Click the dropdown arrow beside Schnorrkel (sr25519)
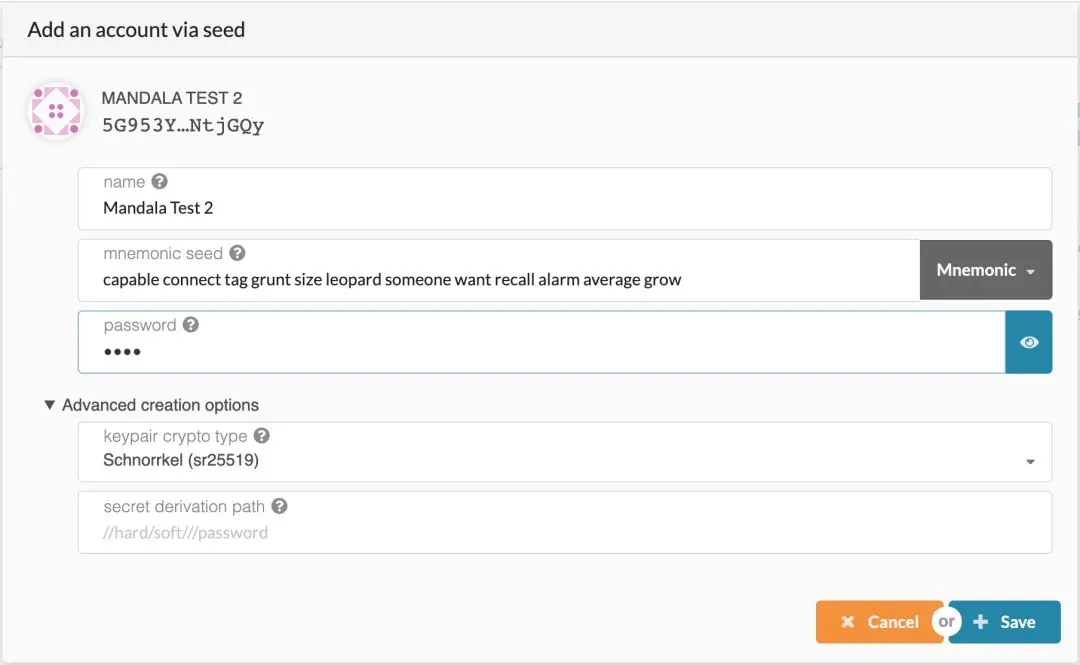This screenshot has width=1080, height=665. pyautogui.click(x=1030, y=462)
